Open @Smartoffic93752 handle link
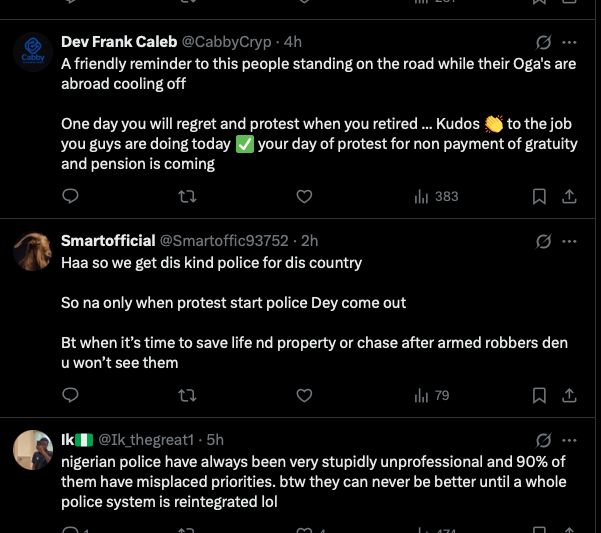Viewport: 601px width, 533px height. [224, 241]
